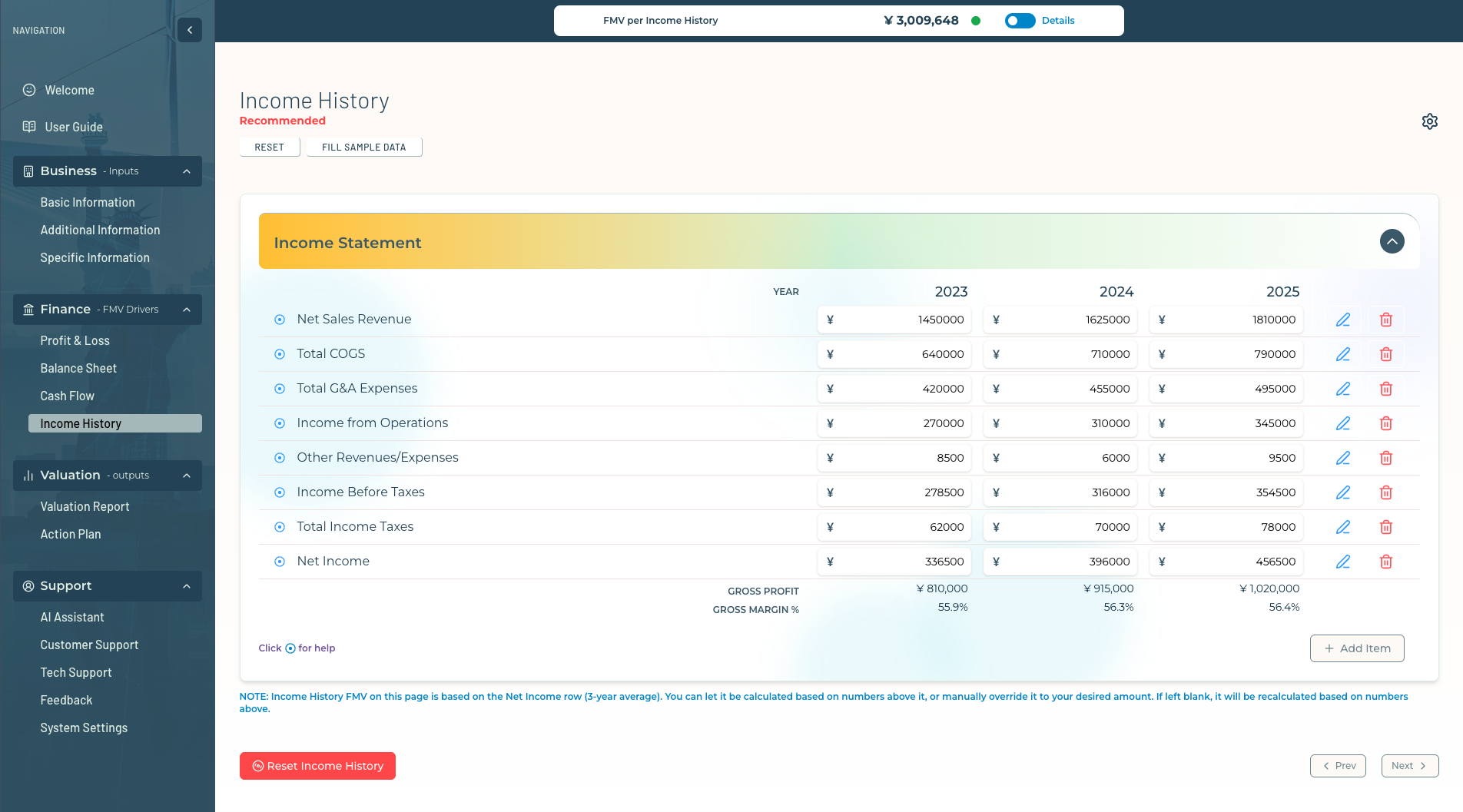Image resolution: width=1463 pixels, height=812 pixels.
Task: Open Balance Sheet in sidebar
Action: (78, 368)
